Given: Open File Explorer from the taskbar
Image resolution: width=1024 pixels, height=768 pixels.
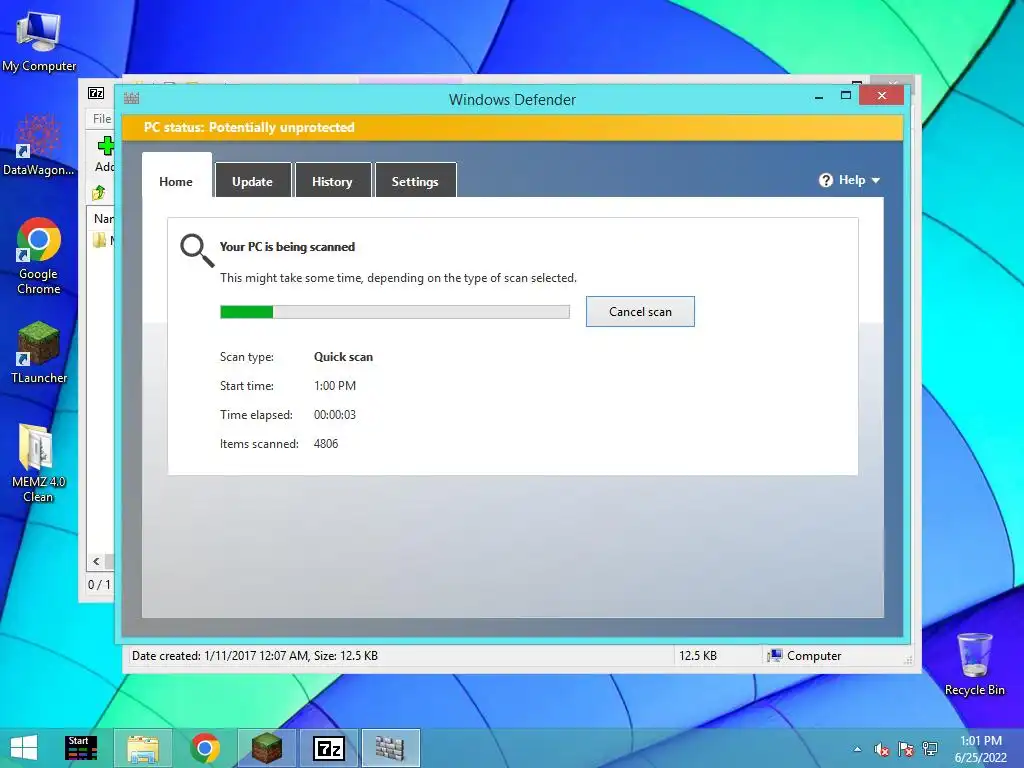Looking at the screenshot, I should point(143,748).
